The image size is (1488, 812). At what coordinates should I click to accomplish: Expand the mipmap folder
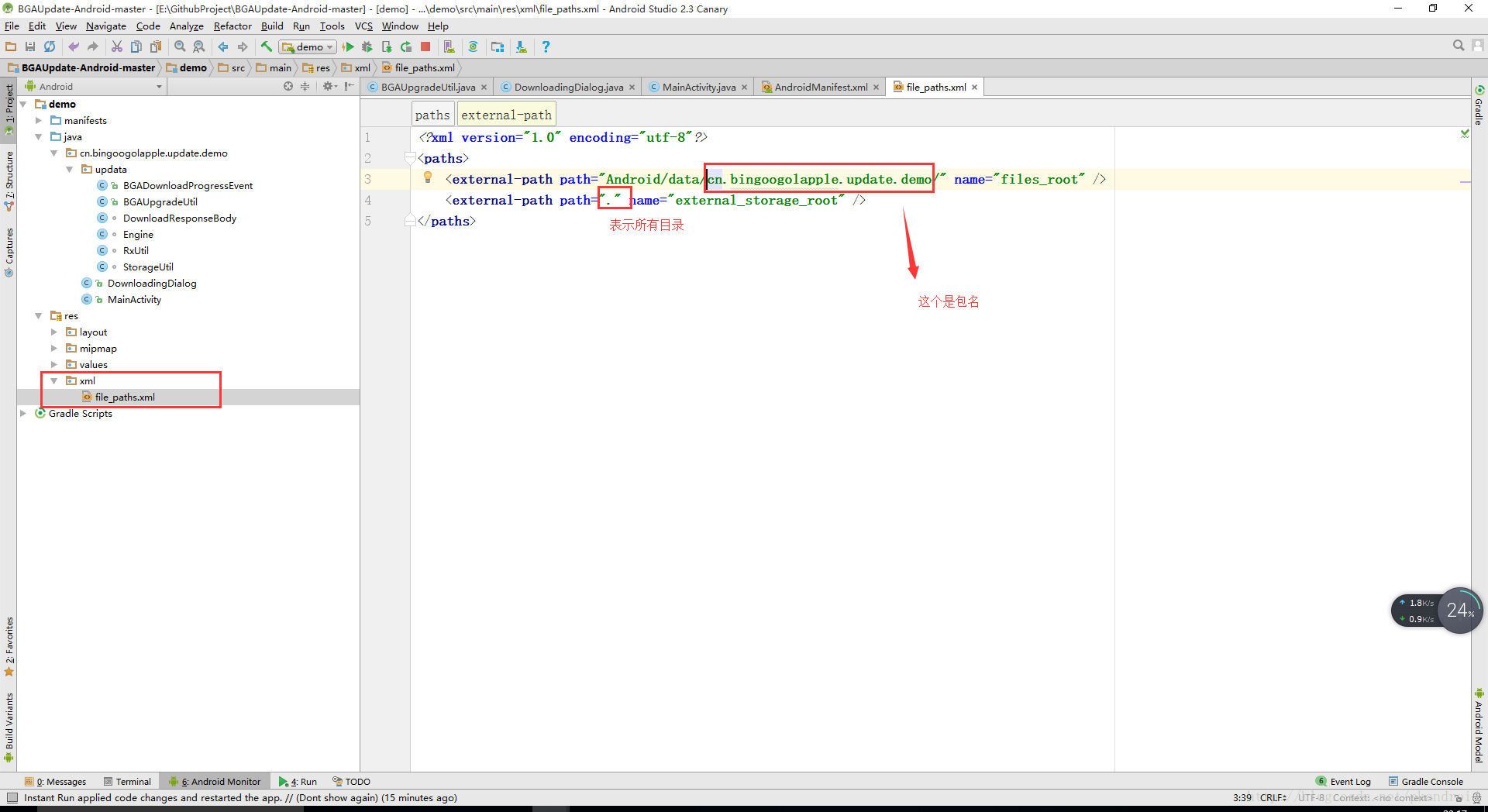[54, 348]
